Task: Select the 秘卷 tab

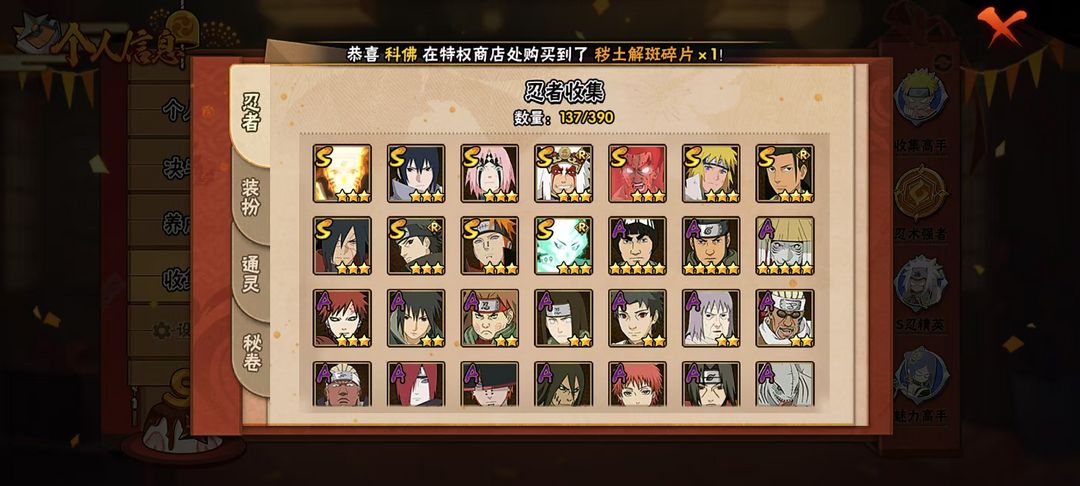Action: 251,352
